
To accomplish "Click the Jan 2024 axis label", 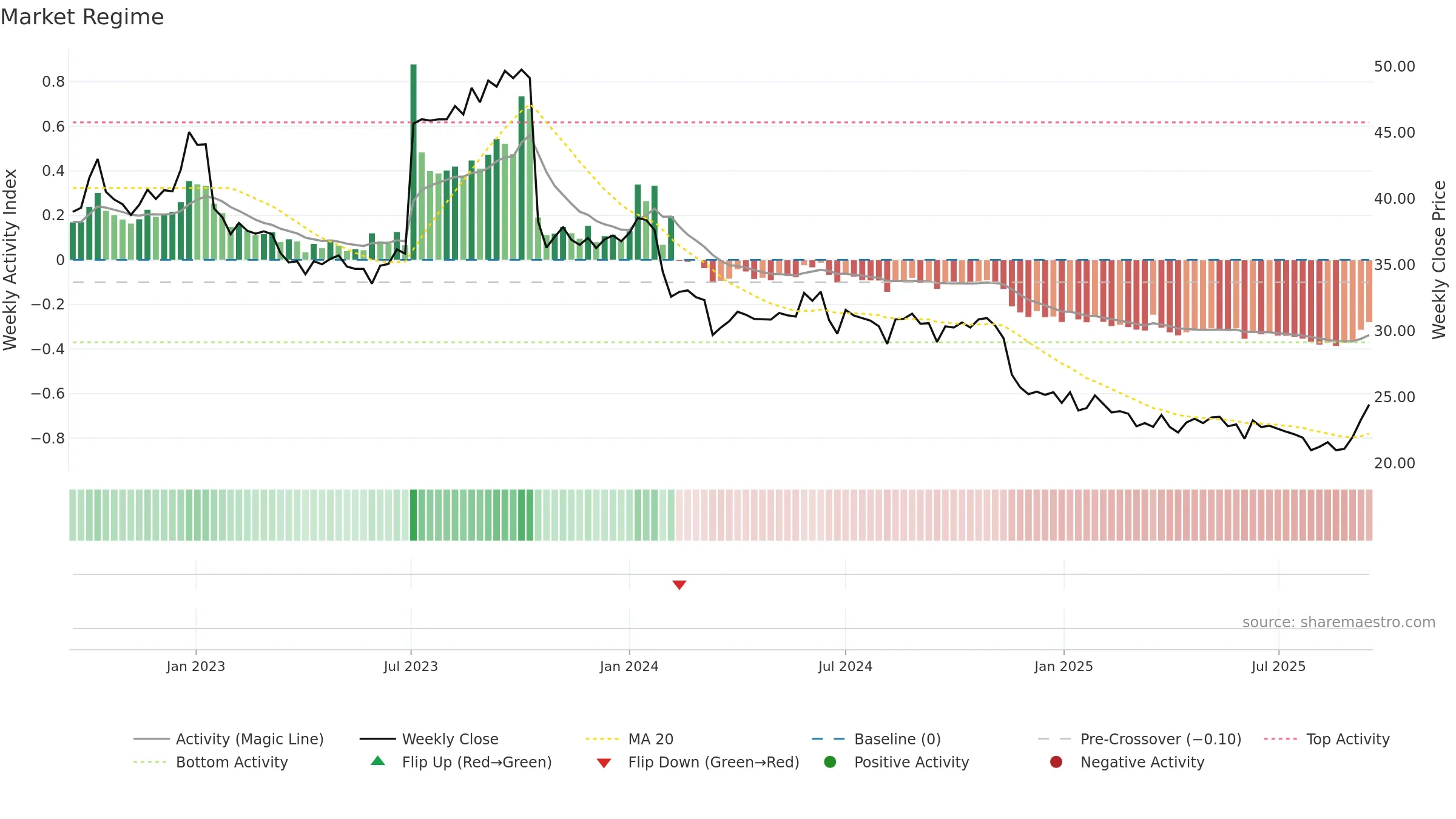I will coord(629,666).
